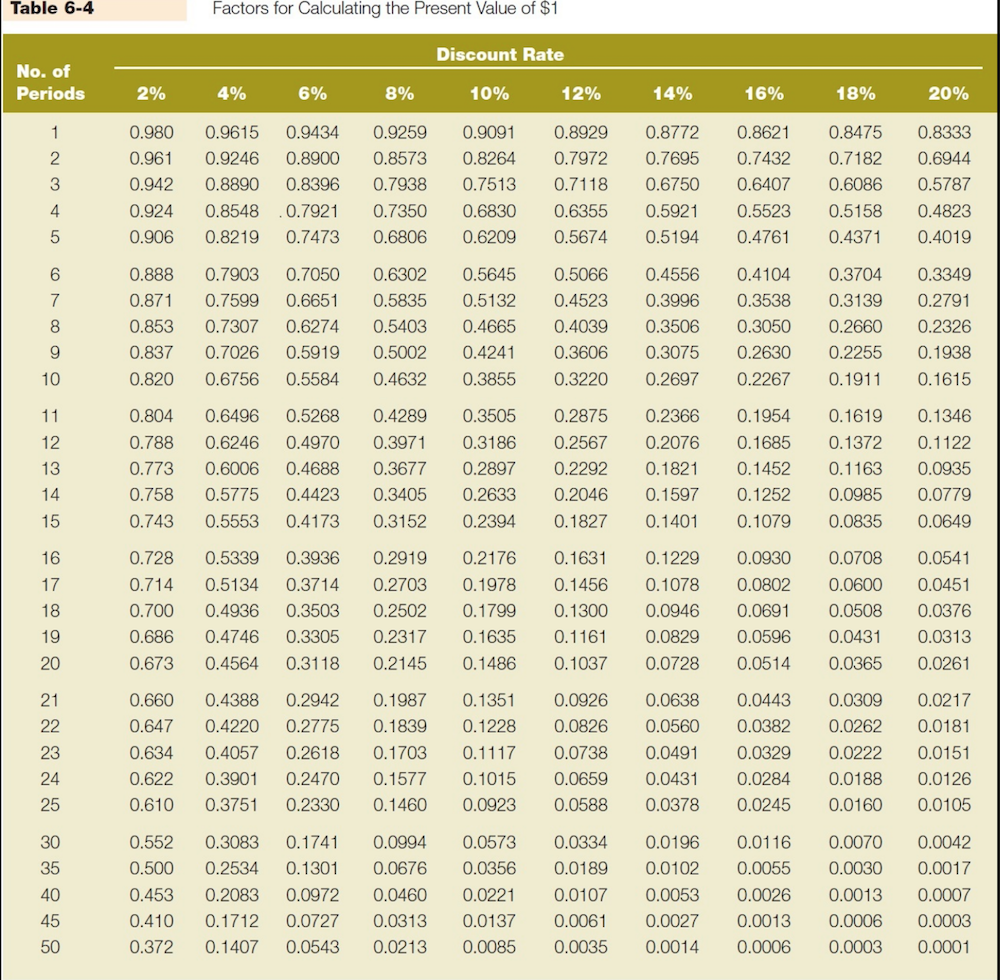1000x980 pixels.
Task: Click the 16% column header
Action: tap(764, 94)
